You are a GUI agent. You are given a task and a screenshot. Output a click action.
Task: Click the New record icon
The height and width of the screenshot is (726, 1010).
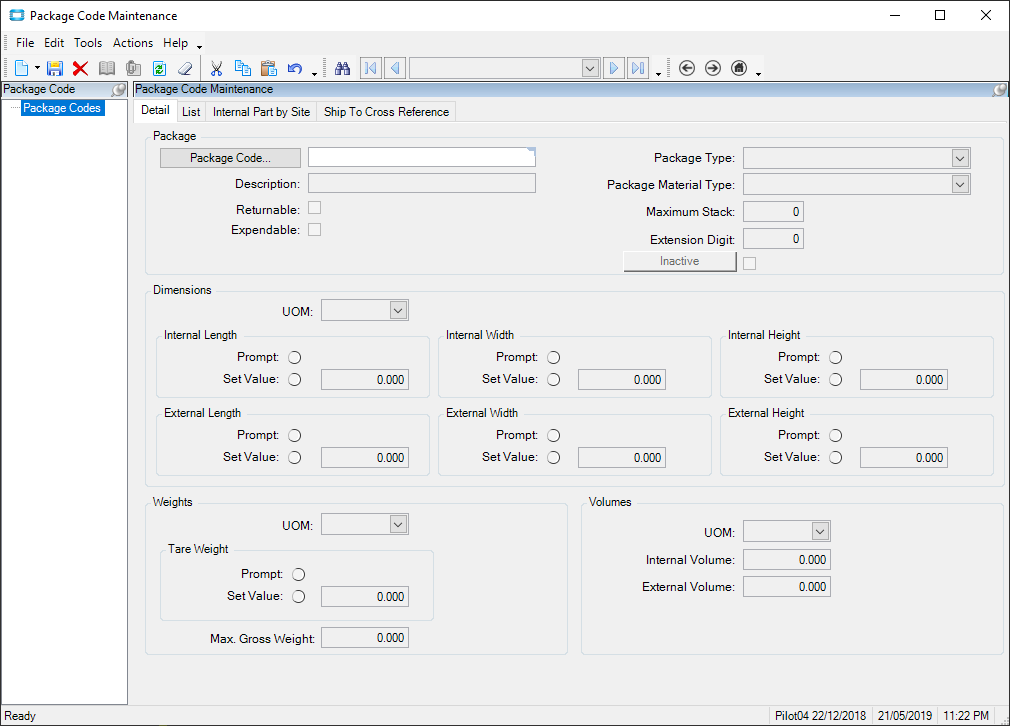pos(21,68)
